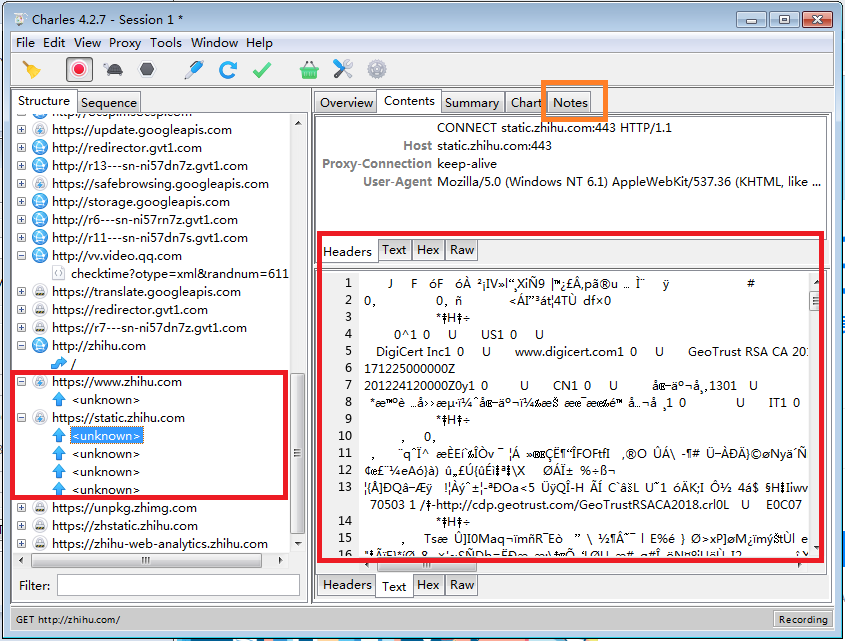The width and height of the screenshot is (845, 641).
Task: Select the Contents tab
Action: [409, 101]
